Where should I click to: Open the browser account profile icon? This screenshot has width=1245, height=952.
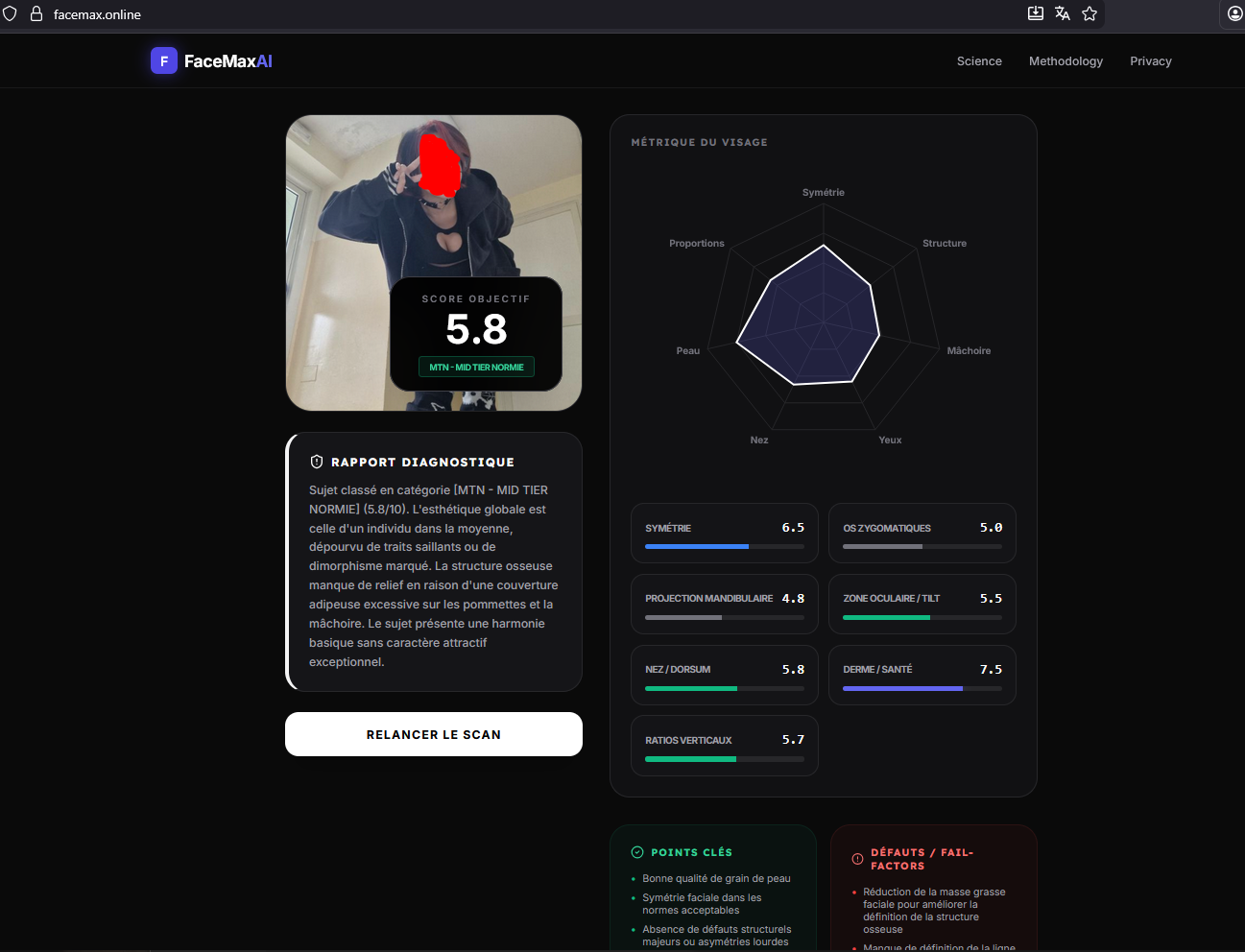[x=1234, y=13]
